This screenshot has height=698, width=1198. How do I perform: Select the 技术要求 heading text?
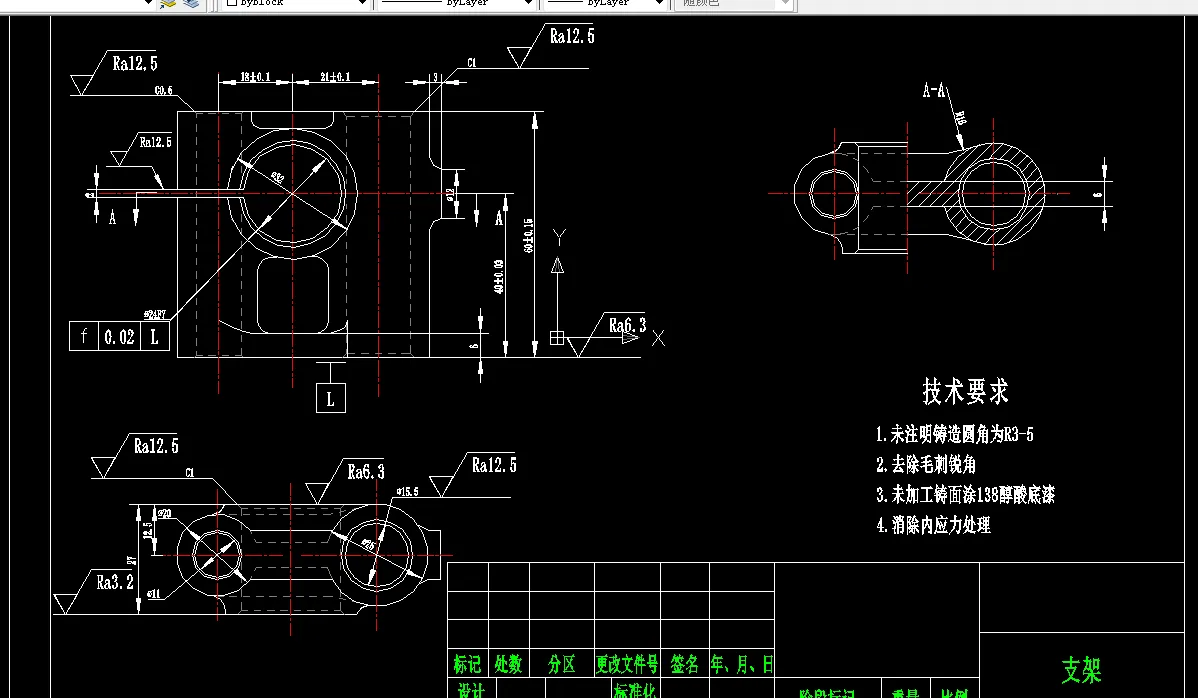(965, 391)
